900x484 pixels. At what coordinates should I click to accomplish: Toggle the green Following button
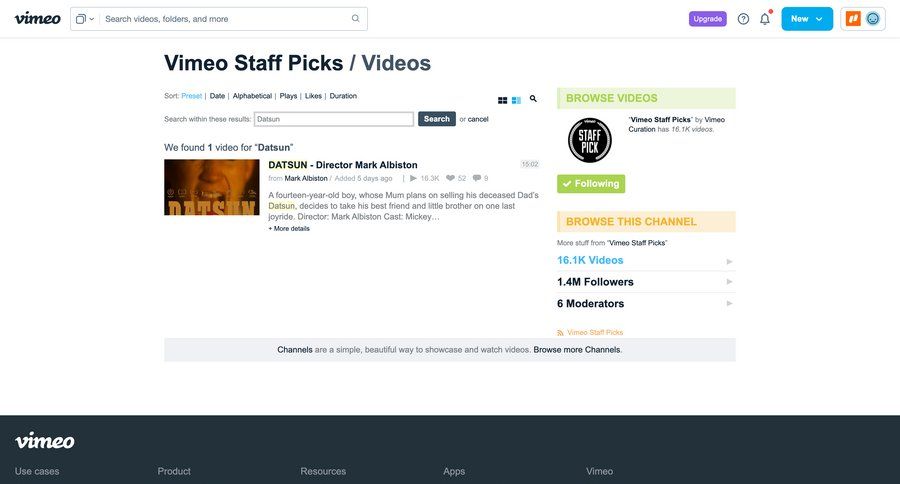click(x=591, y=184)
